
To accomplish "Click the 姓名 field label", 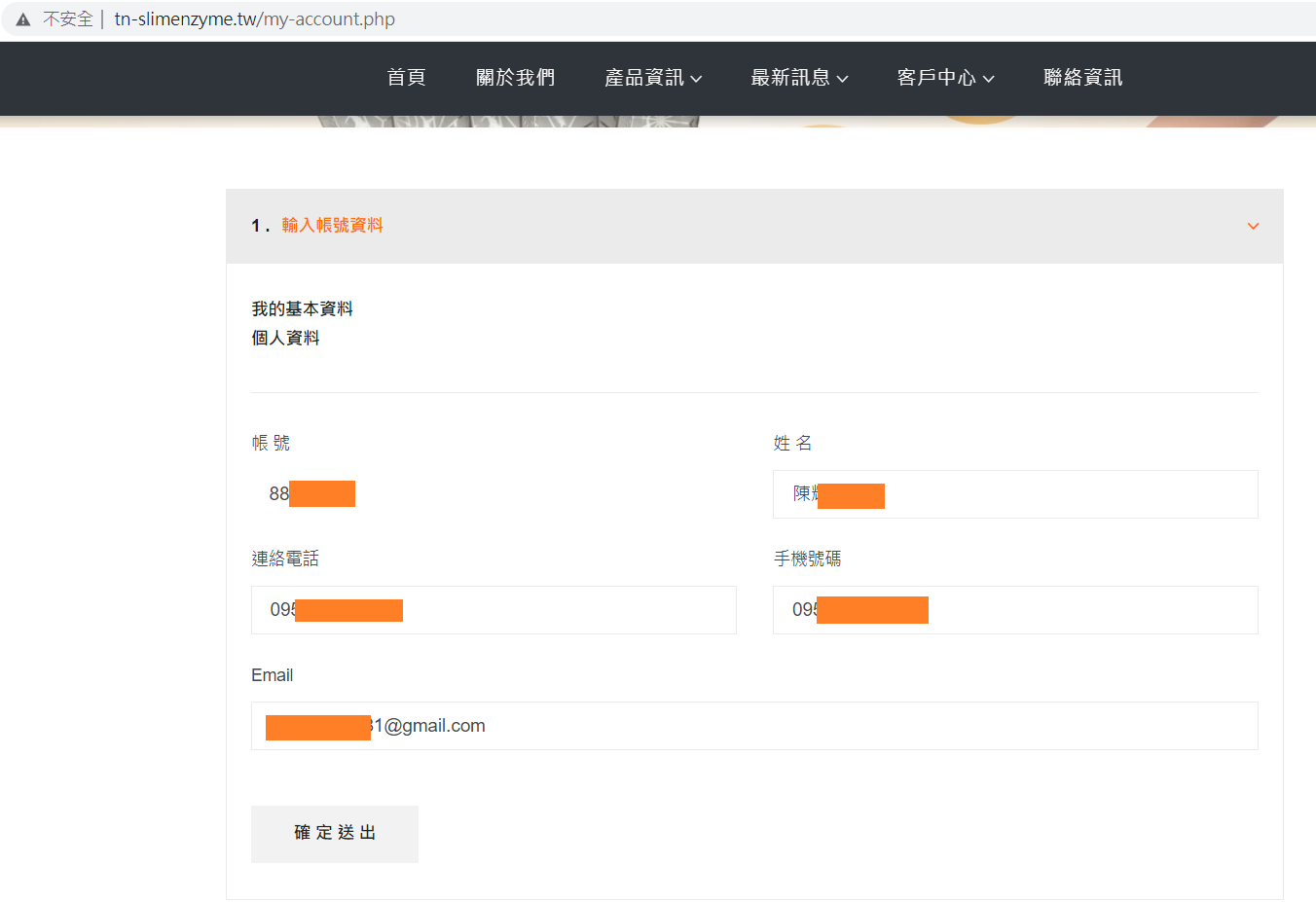I will click(792, 443).
